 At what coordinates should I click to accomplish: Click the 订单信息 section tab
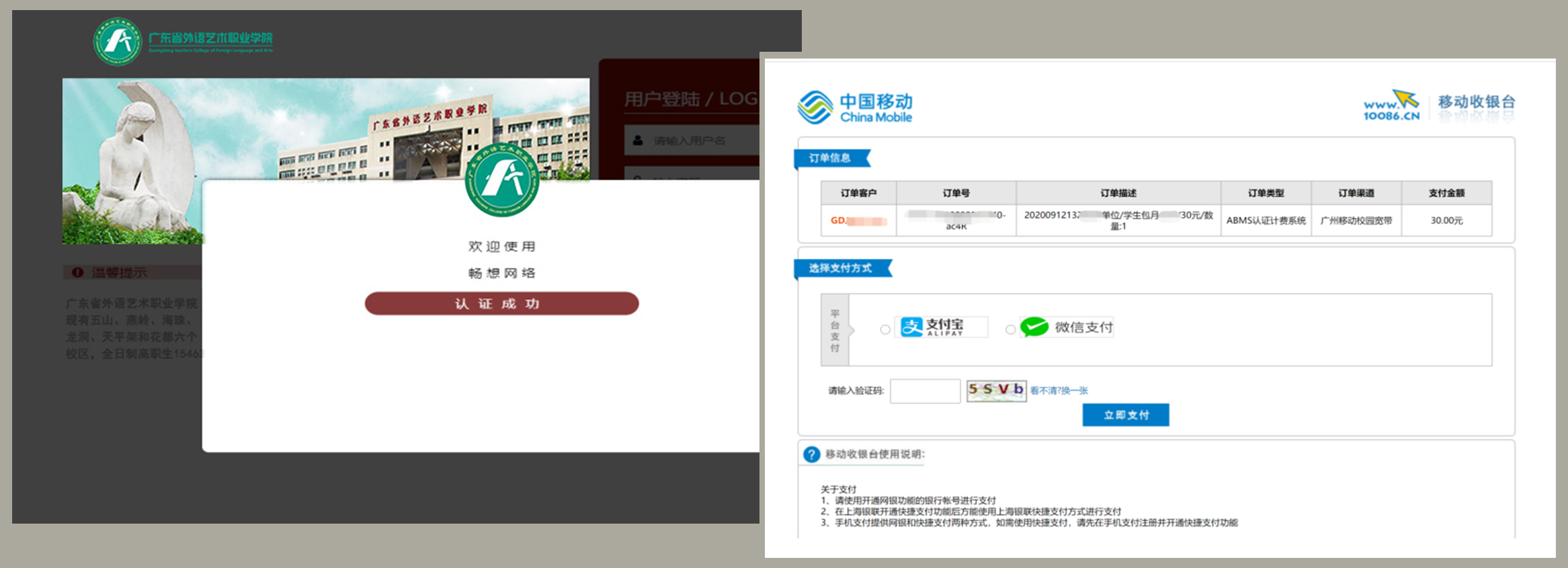pyautogui.click(x=831, y=158)
